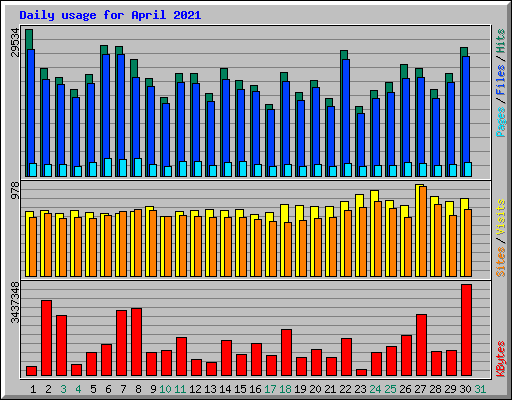Select the red KBytes bar for day 27
Screen dimensions: 512x400
pyautogui.click(x=421, y=345)
